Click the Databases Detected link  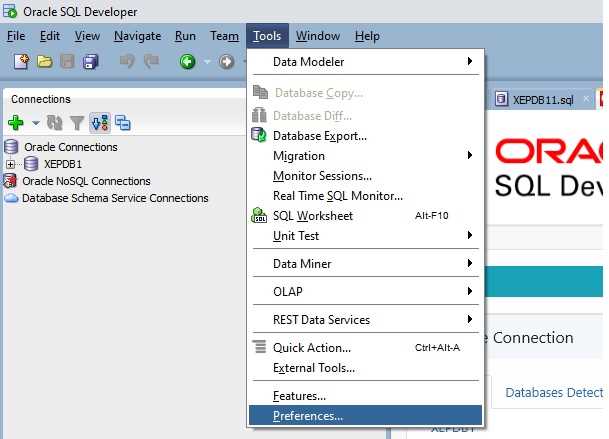(x=554, y=392)
